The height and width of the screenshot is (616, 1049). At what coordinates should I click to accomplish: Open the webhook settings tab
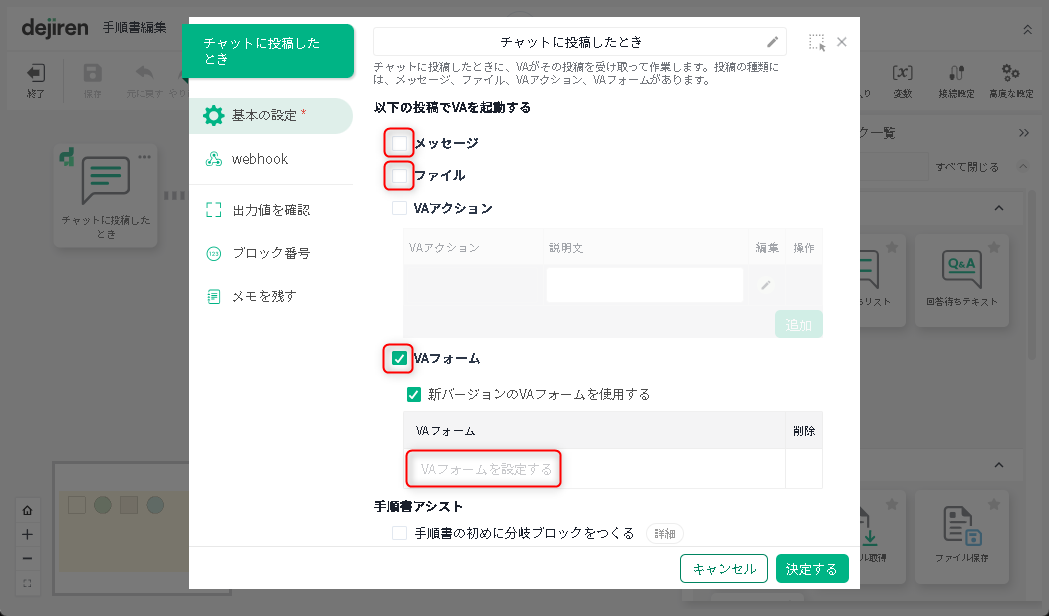click(x=260, y=159)
